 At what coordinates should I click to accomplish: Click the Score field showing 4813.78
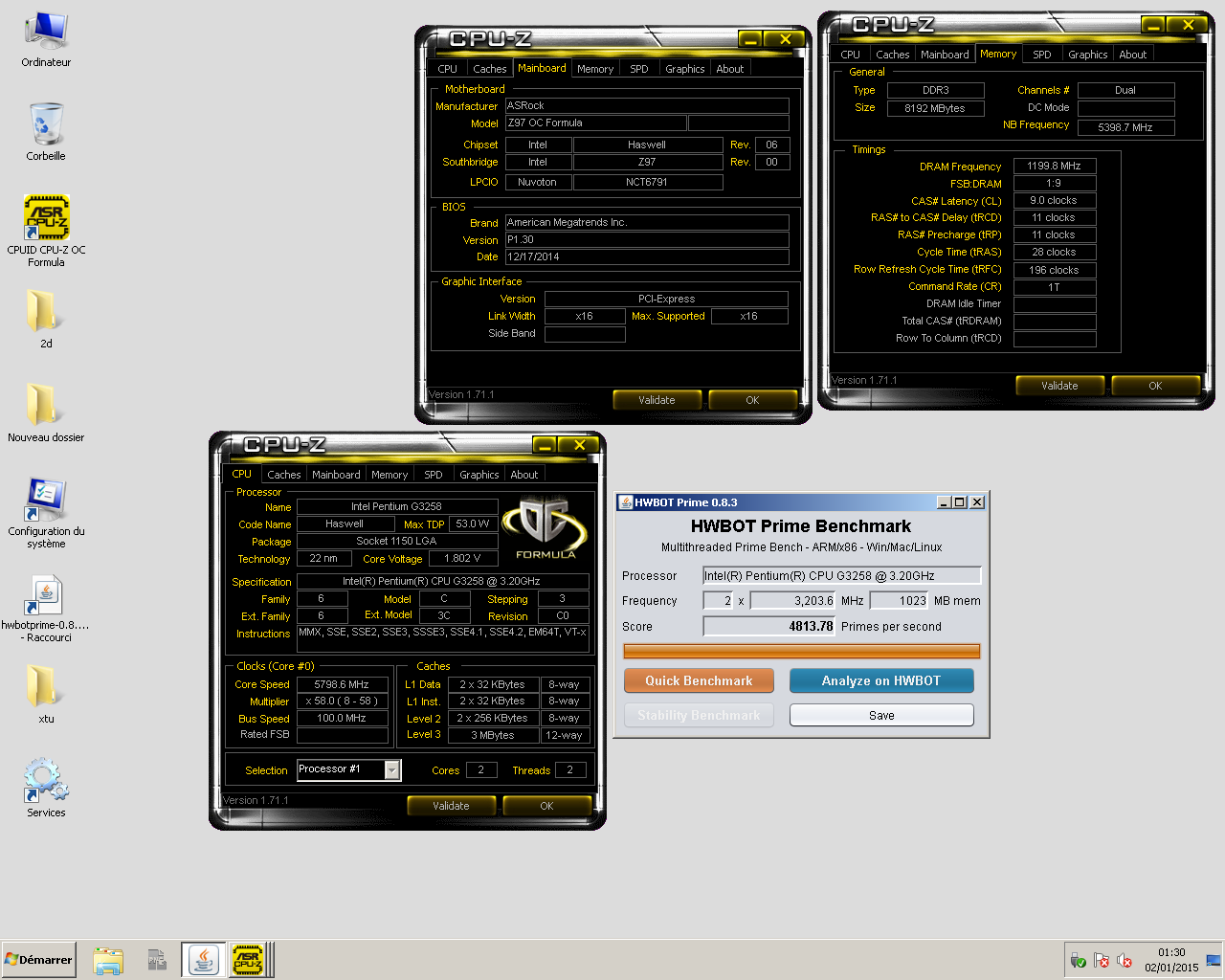click(769, 626)
